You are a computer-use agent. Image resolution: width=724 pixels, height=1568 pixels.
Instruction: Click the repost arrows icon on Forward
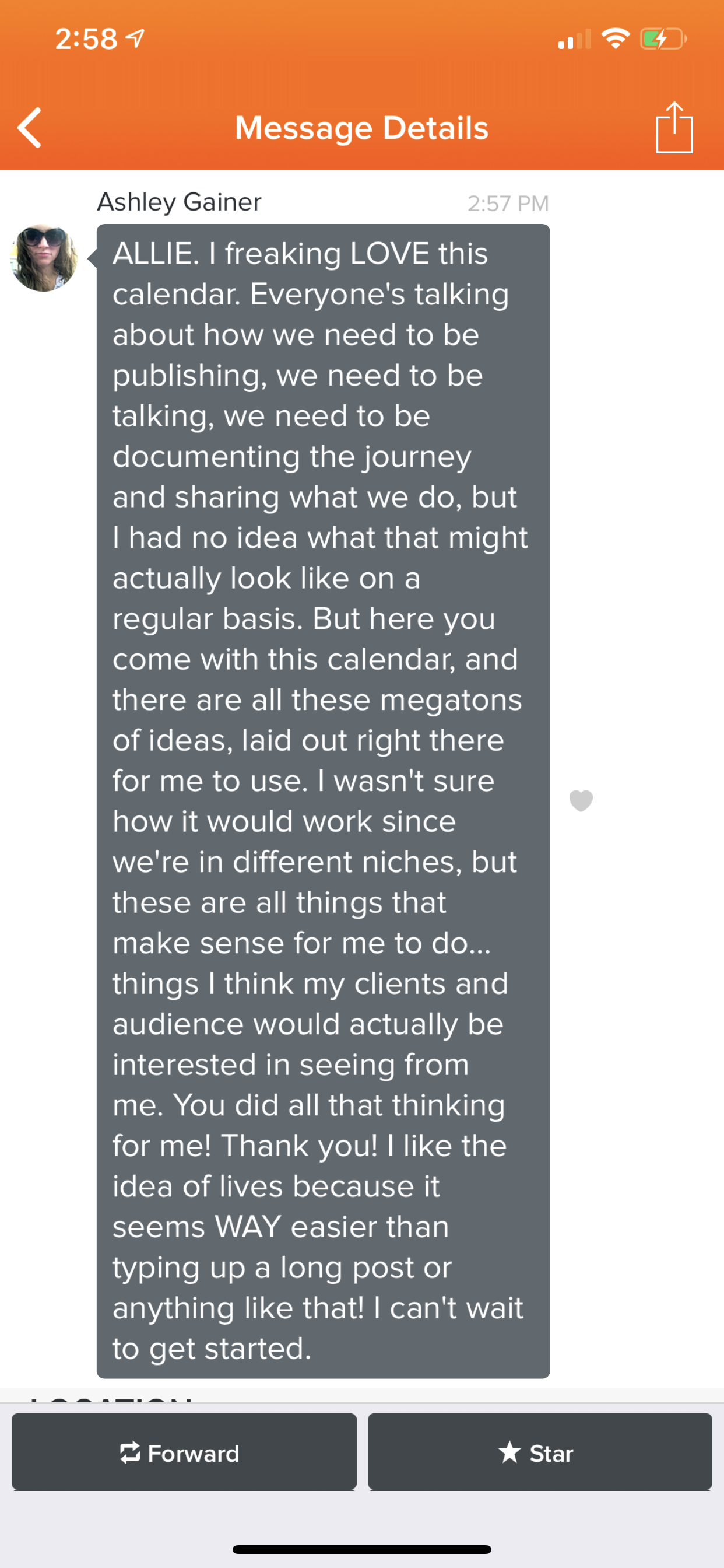tap(130, 1453)
